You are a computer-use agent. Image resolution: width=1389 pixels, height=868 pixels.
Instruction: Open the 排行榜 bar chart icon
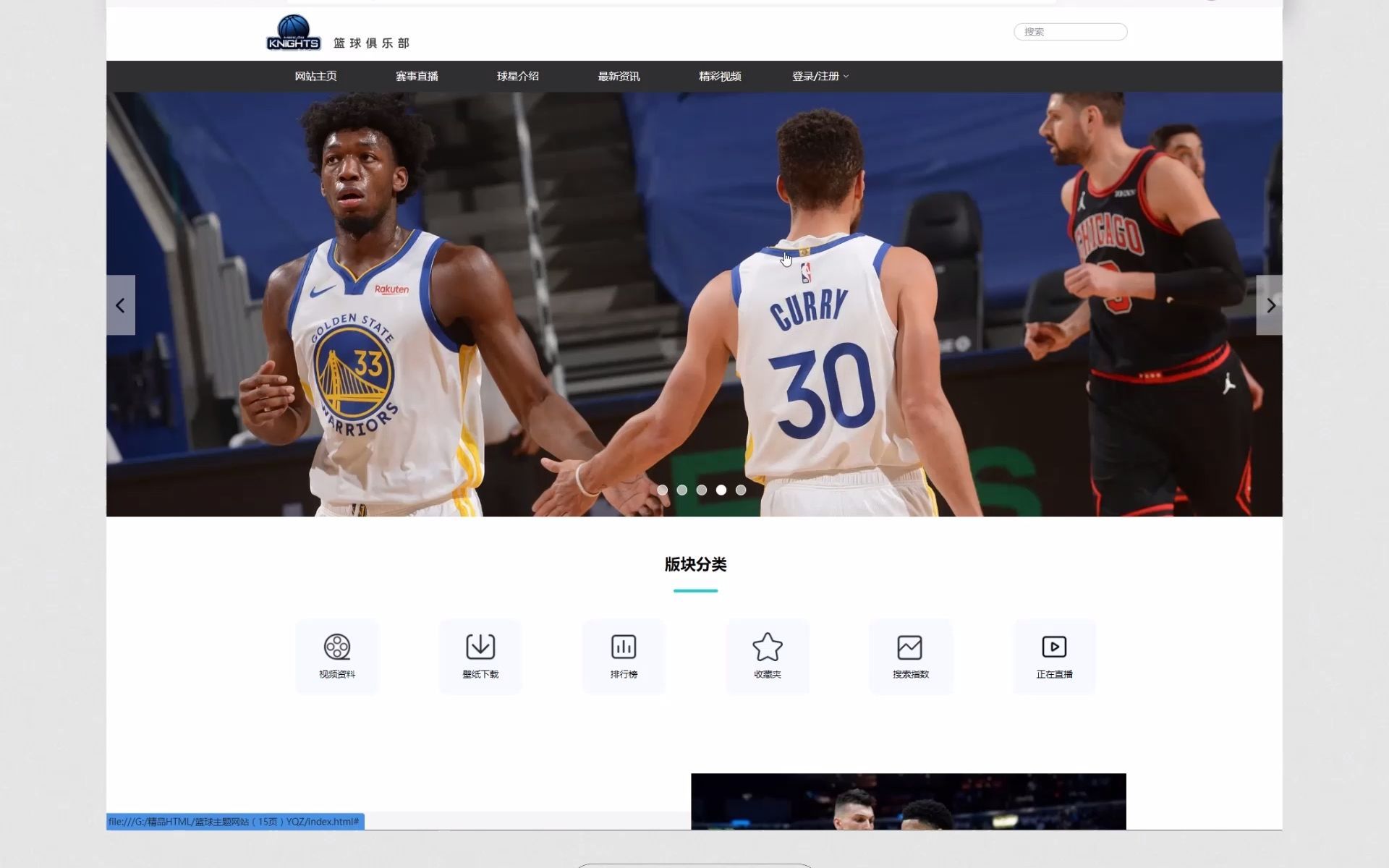624,647
